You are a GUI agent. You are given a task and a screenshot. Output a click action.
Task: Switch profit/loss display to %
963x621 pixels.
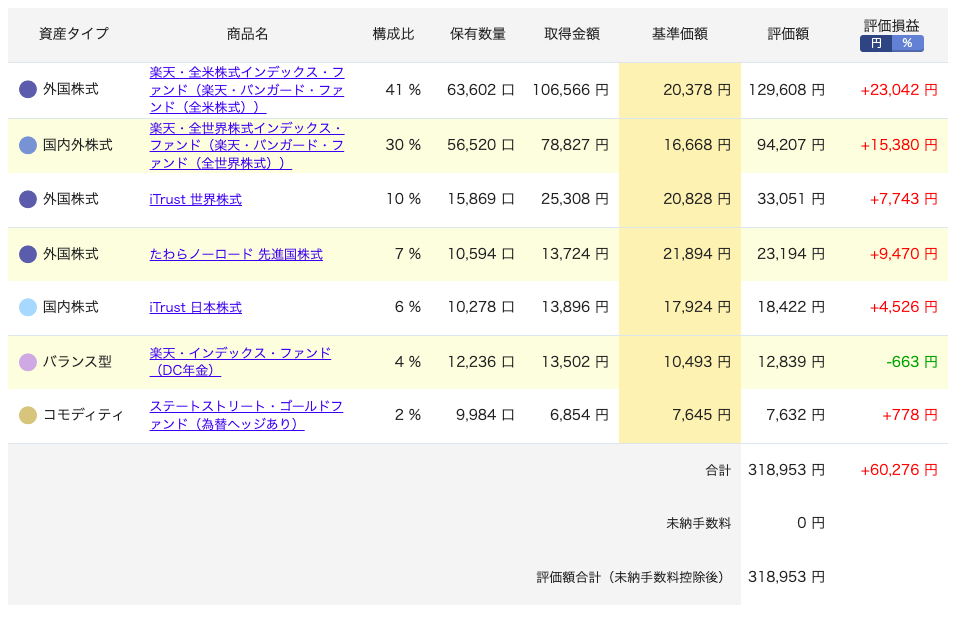point(908,43)
